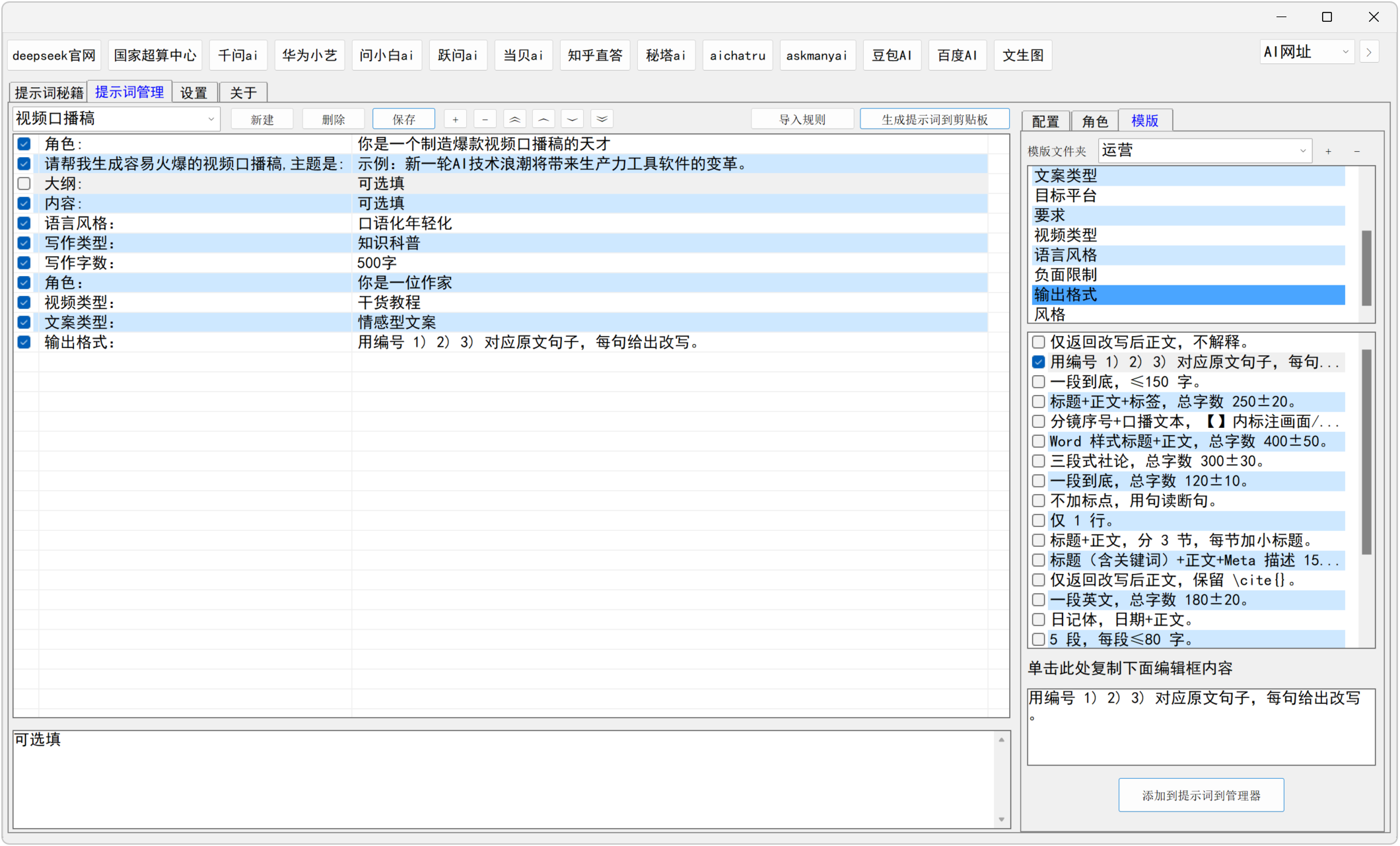The height and width of the screenshot is (846, 1400).
Task: Select 目标平台 in the template category list
Action: point(1189,195)
